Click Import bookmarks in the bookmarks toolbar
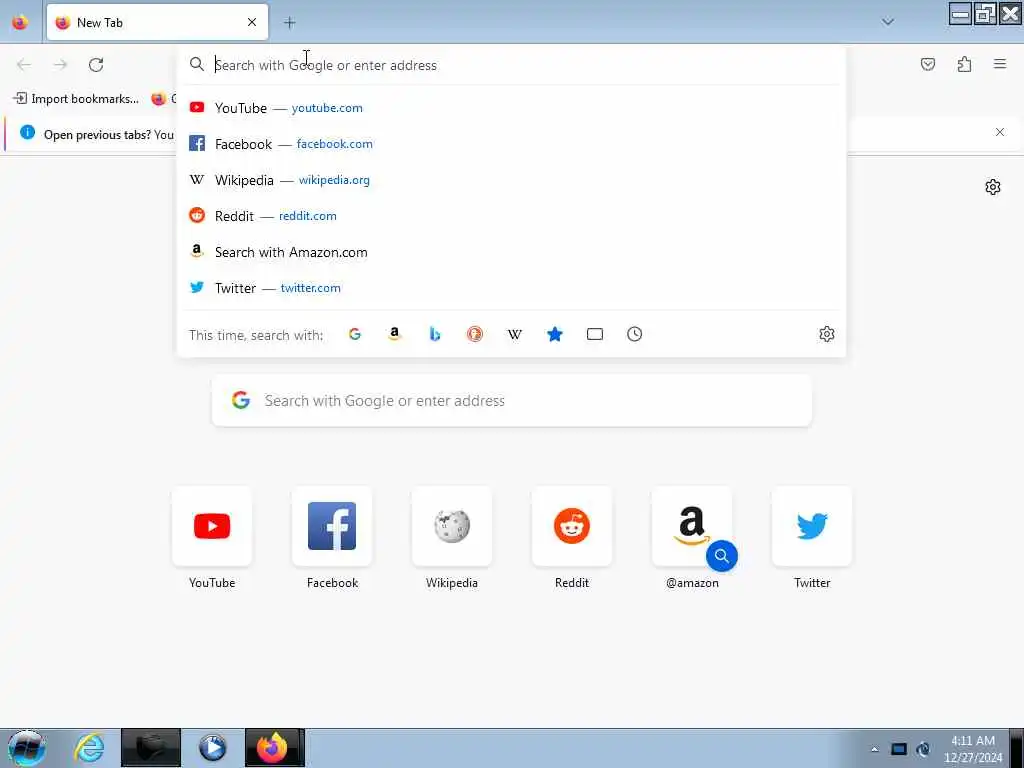This screenshot has width=1024, height=768. [76, 99]
